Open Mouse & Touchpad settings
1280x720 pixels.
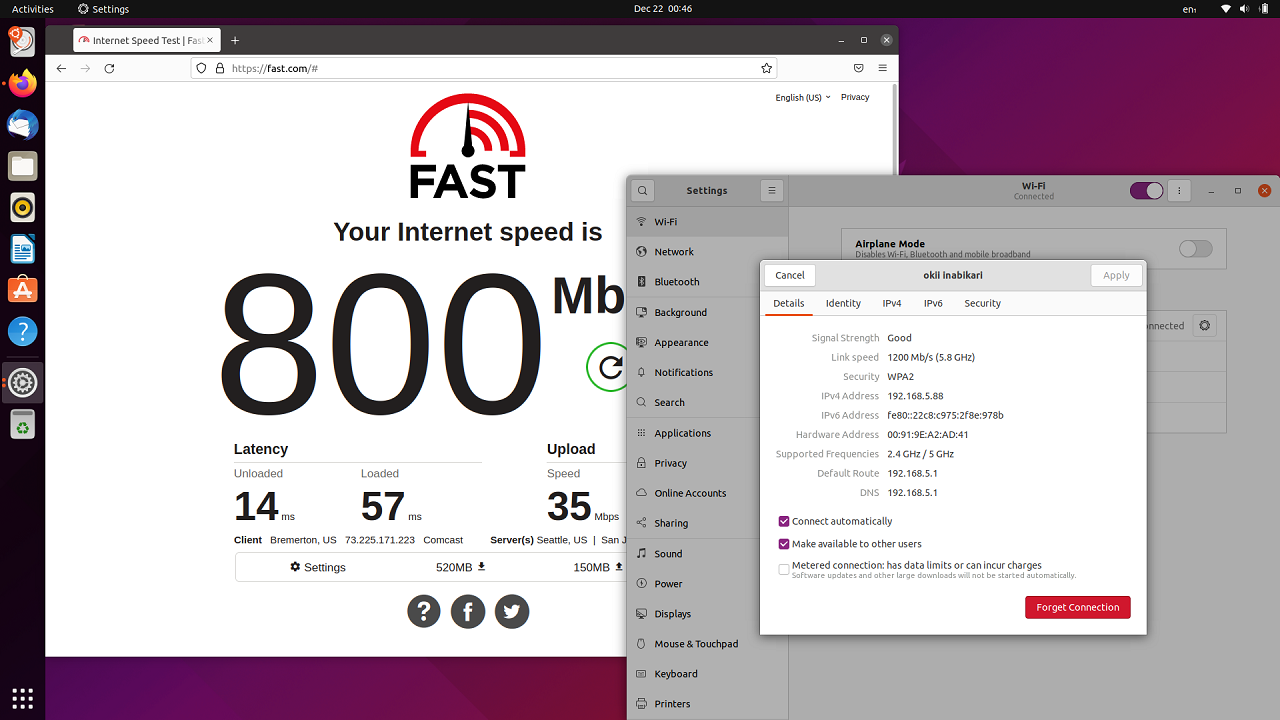tap(708, 644)
